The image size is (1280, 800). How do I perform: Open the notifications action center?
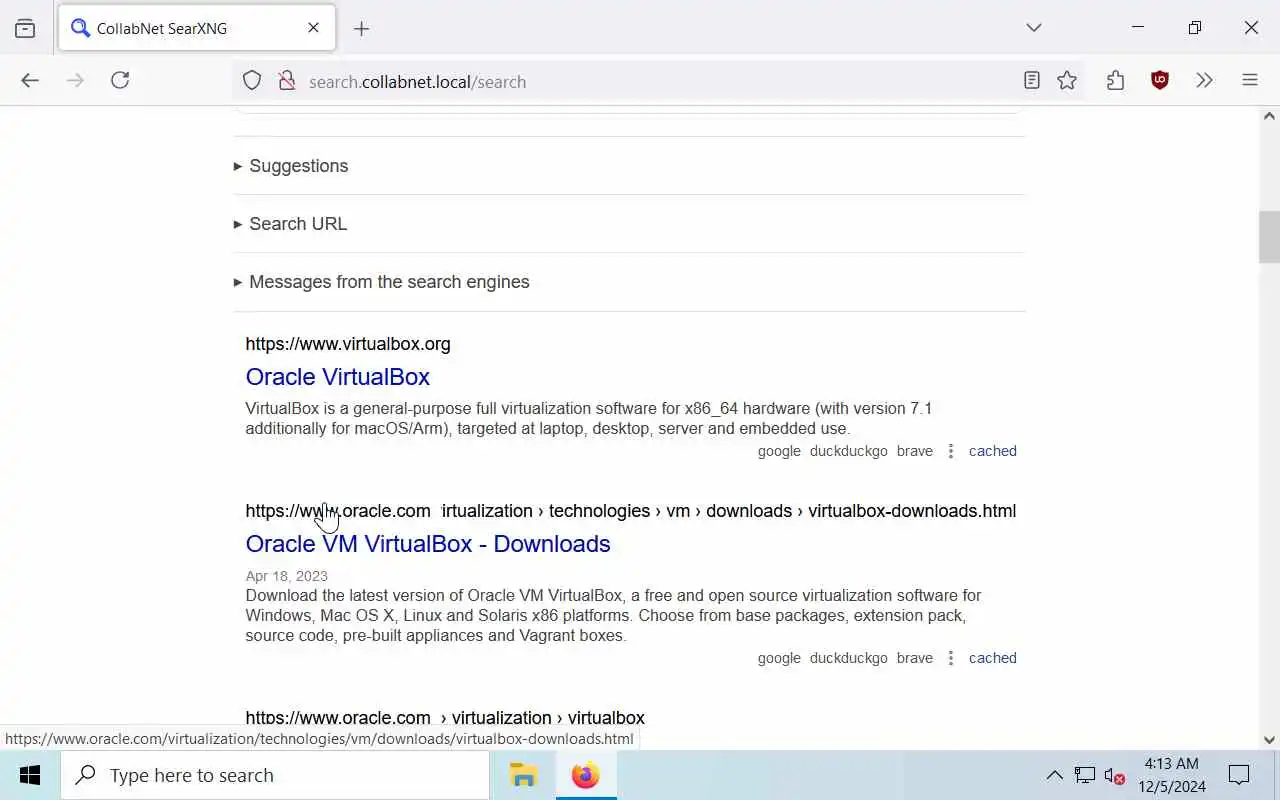pos(1239,775)
